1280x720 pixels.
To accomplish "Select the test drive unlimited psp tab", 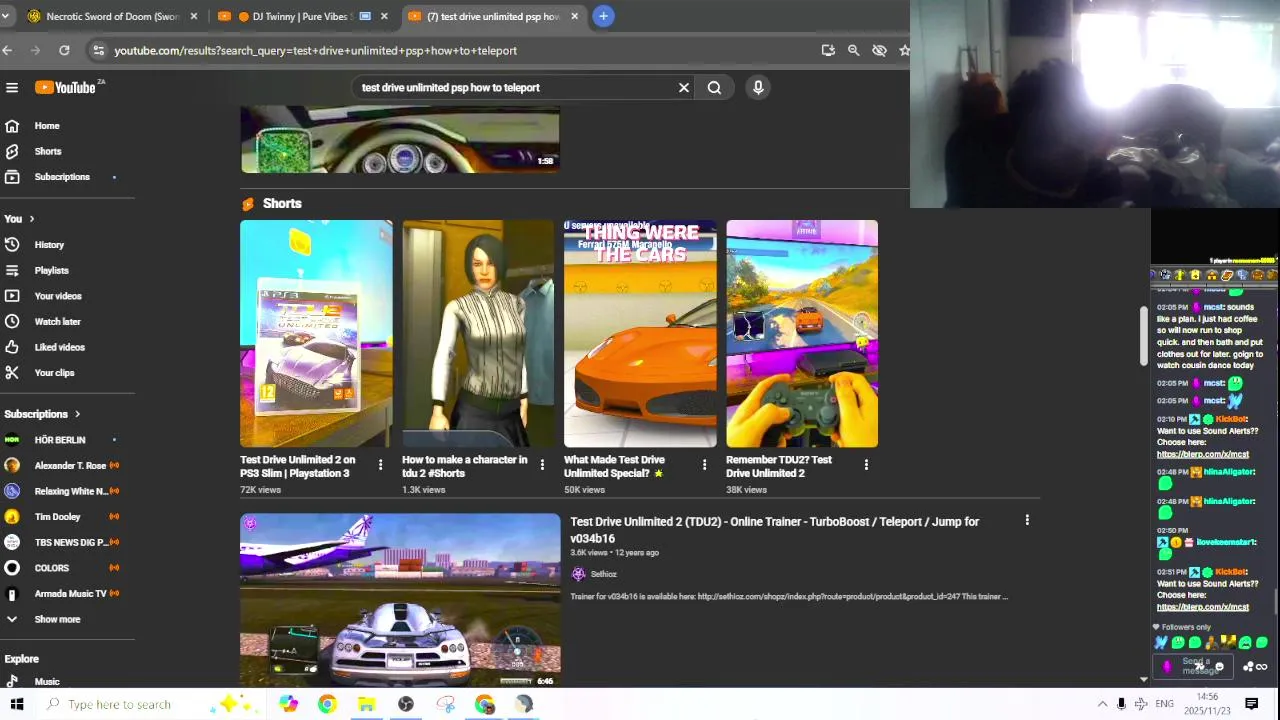I will pos(492,16).
